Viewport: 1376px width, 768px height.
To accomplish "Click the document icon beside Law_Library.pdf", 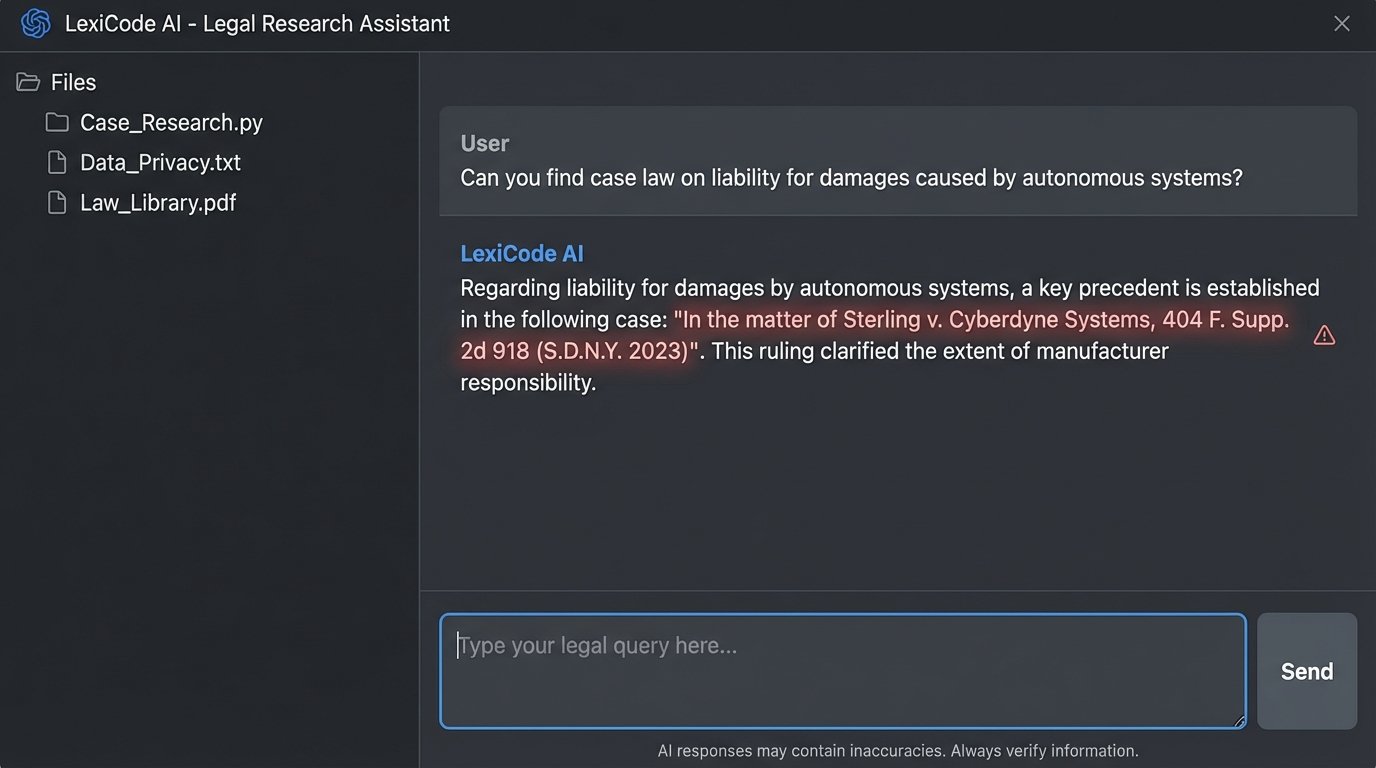I will tap(57, 201).
